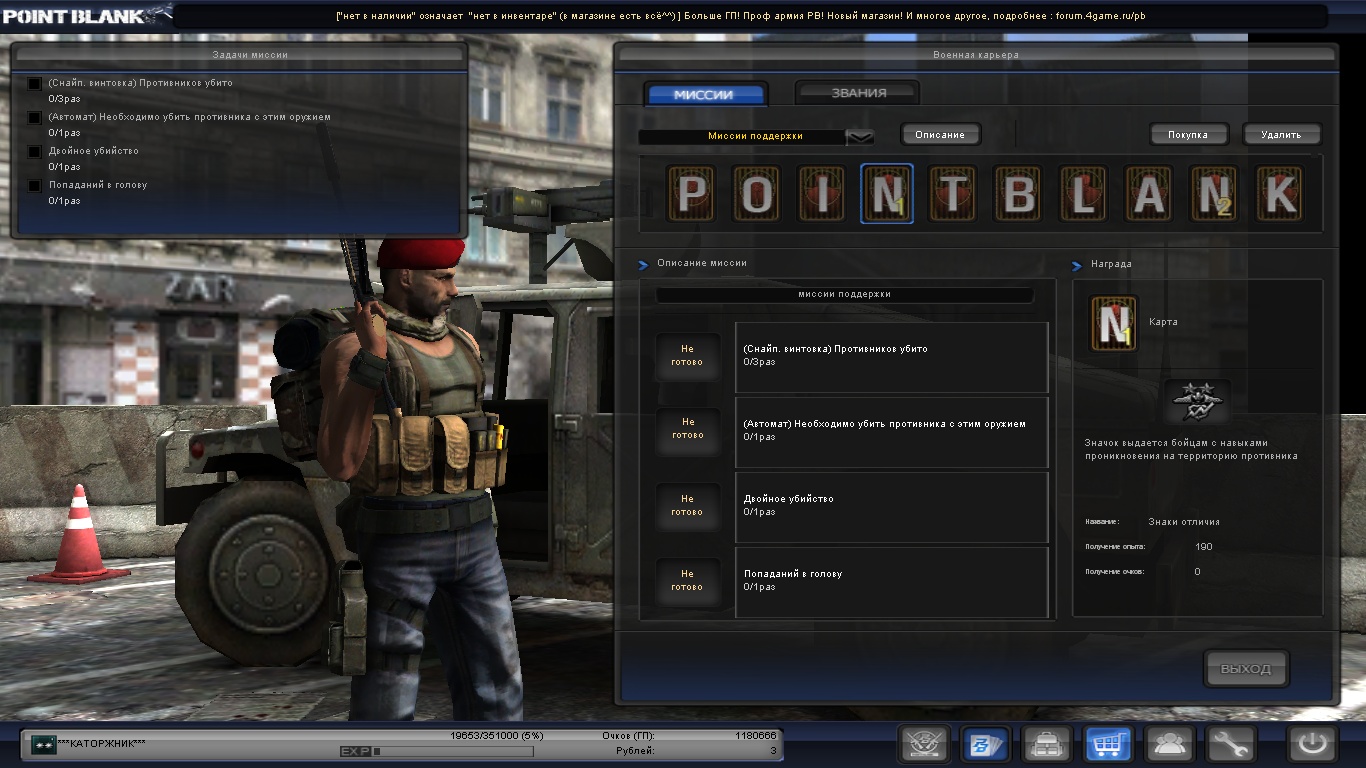Select the P mission card
This screenshot has width=1366, height=768.
tap(691, 194)
